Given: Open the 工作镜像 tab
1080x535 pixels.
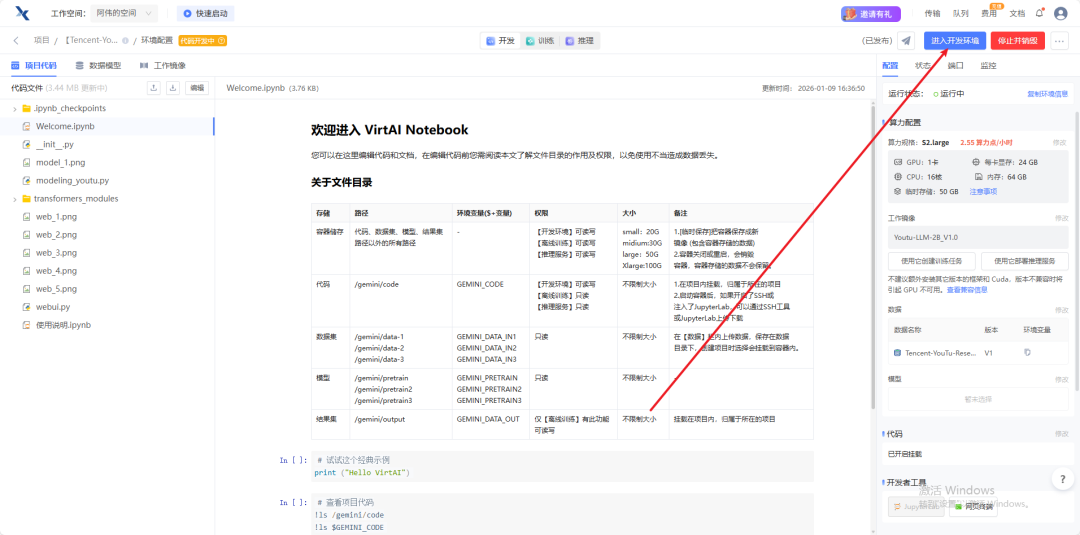Looking at the screenshot, I should coord(163,65).
